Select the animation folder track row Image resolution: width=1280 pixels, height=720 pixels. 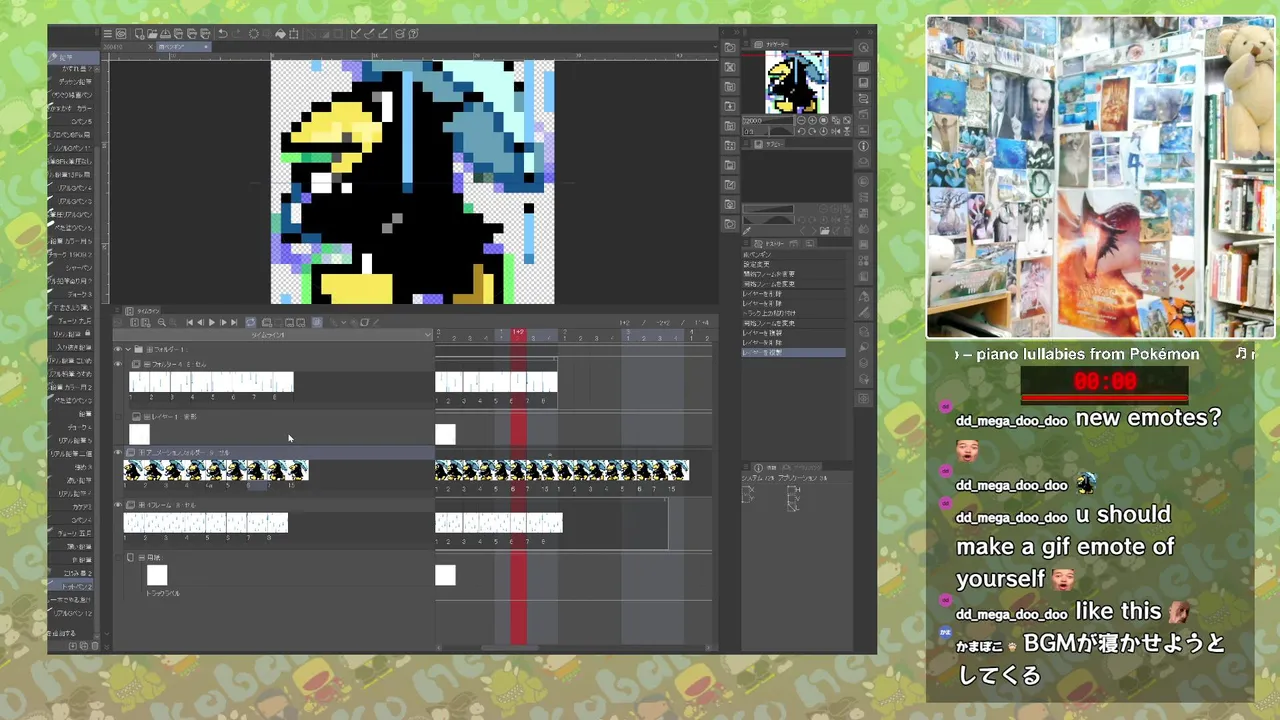coord(275,452)
